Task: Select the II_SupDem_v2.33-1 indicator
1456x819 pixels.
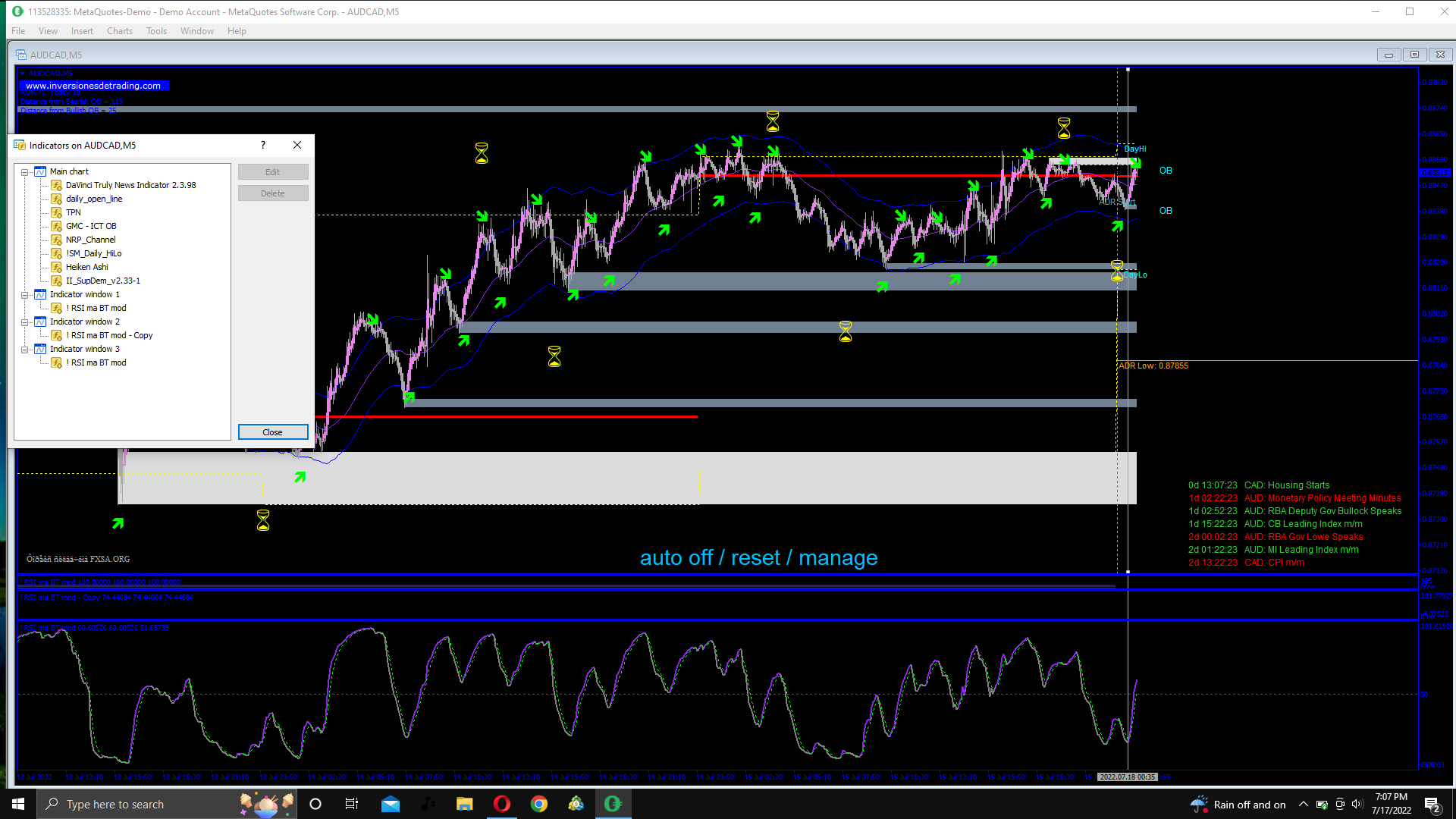Action: pyautogui.click(x=102, y=281)
